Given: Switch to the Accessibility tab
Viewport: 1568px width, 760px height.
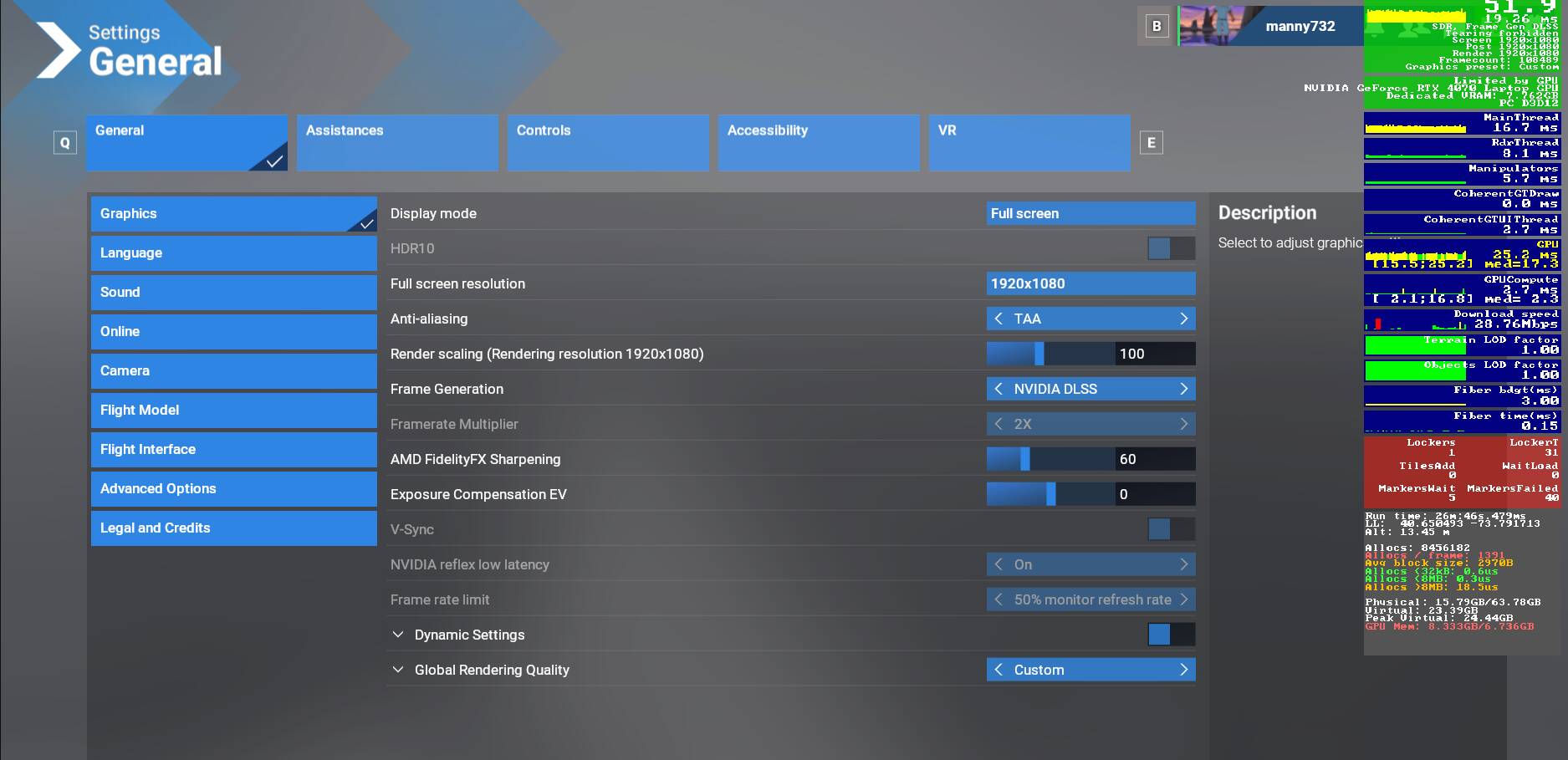Looking at the screenshot, I should click(x=819, y=143).
